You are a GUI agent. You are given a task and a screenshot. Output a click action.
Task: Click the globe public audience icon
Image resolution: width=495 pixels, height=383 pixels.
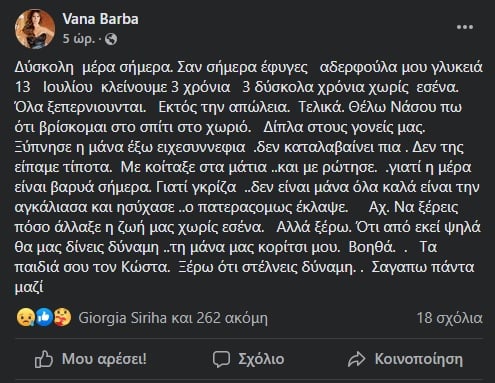point(111,39)
